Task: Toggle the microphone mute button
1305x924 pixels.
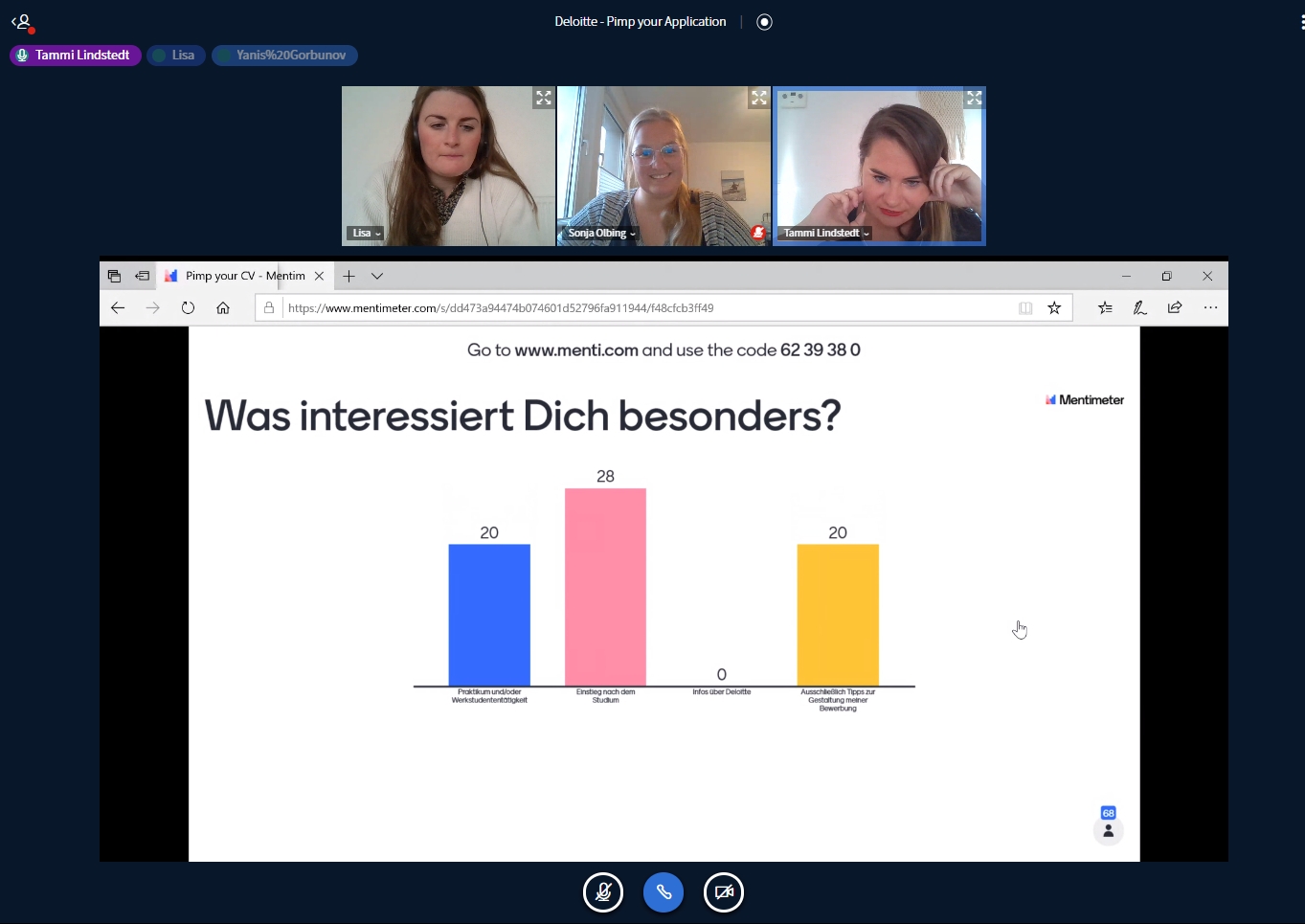Action: [x=603, y=892]
